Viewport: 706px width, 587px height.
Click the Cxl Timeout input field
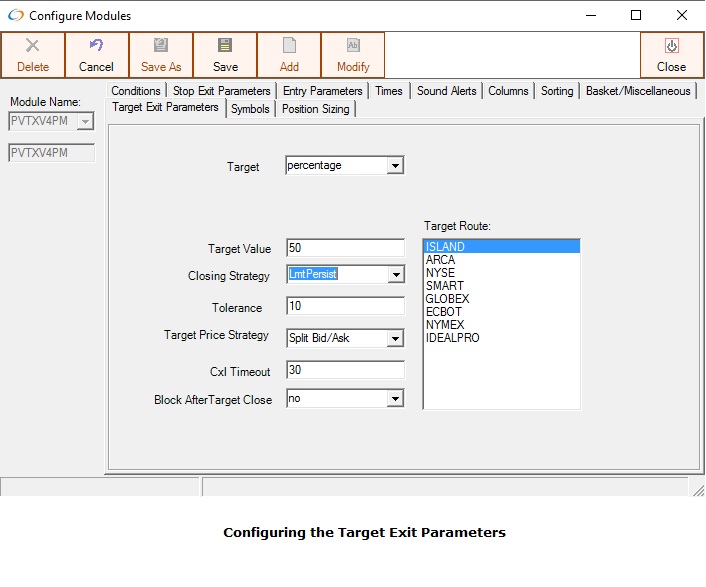(x=344, y=370)
